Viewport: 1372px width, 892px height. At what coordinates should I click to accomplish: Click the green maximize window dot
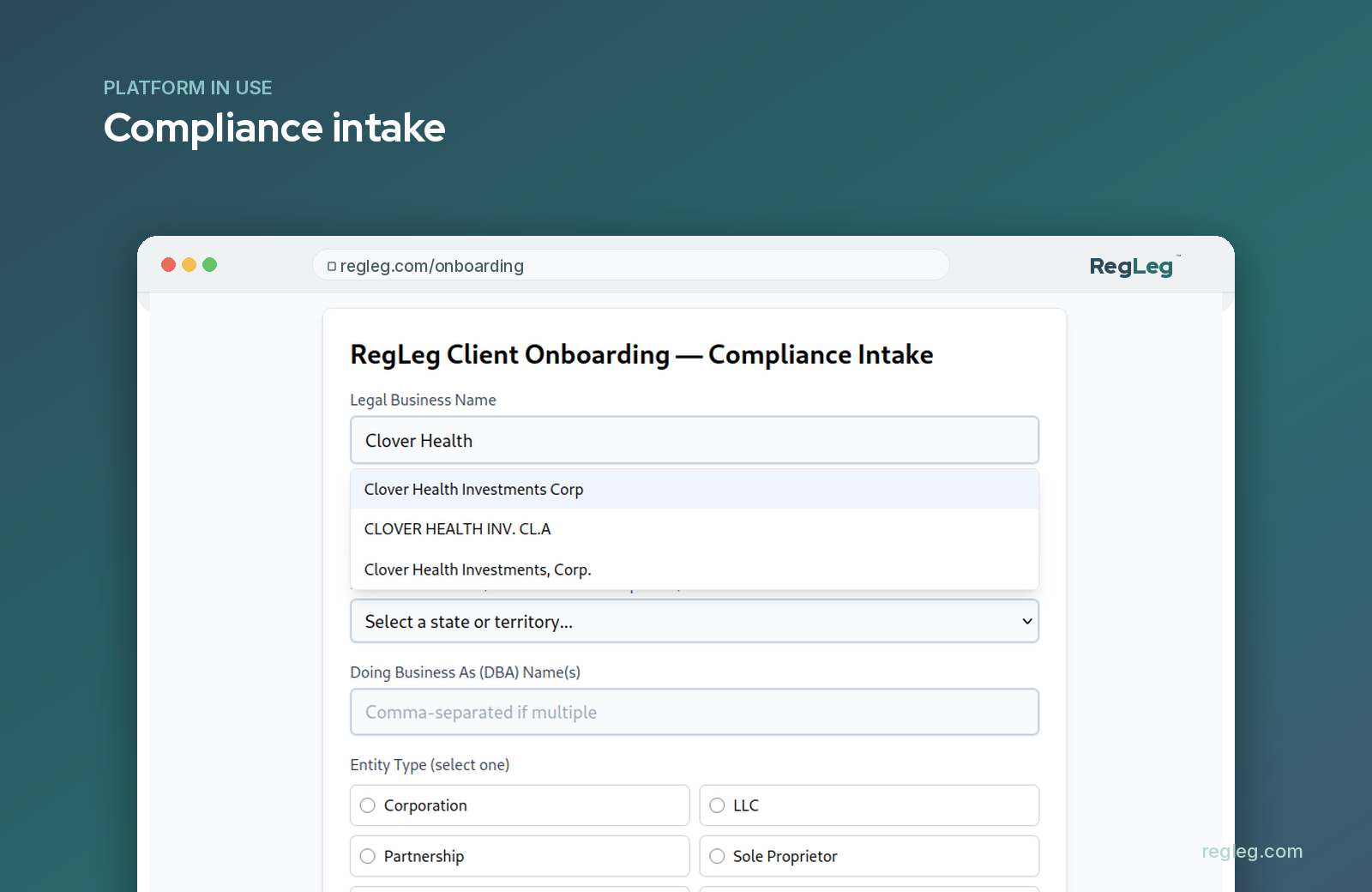(x=210, y=264)
